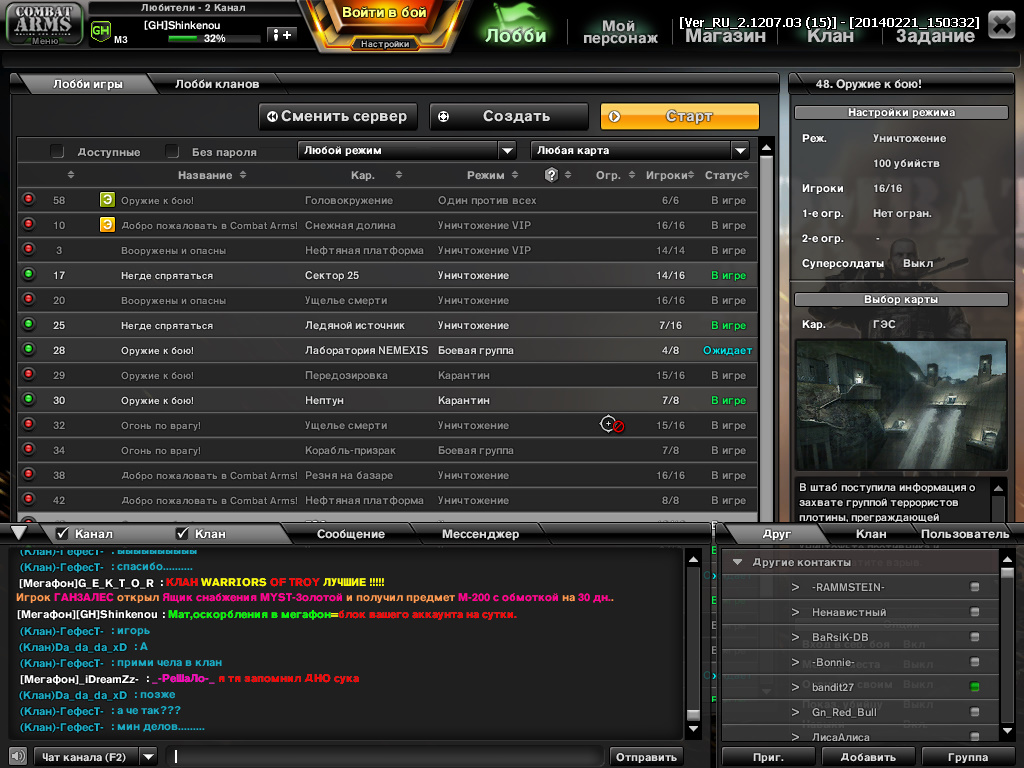
Task: Click the green badge icon in room 58
Action: pos(107,200)
